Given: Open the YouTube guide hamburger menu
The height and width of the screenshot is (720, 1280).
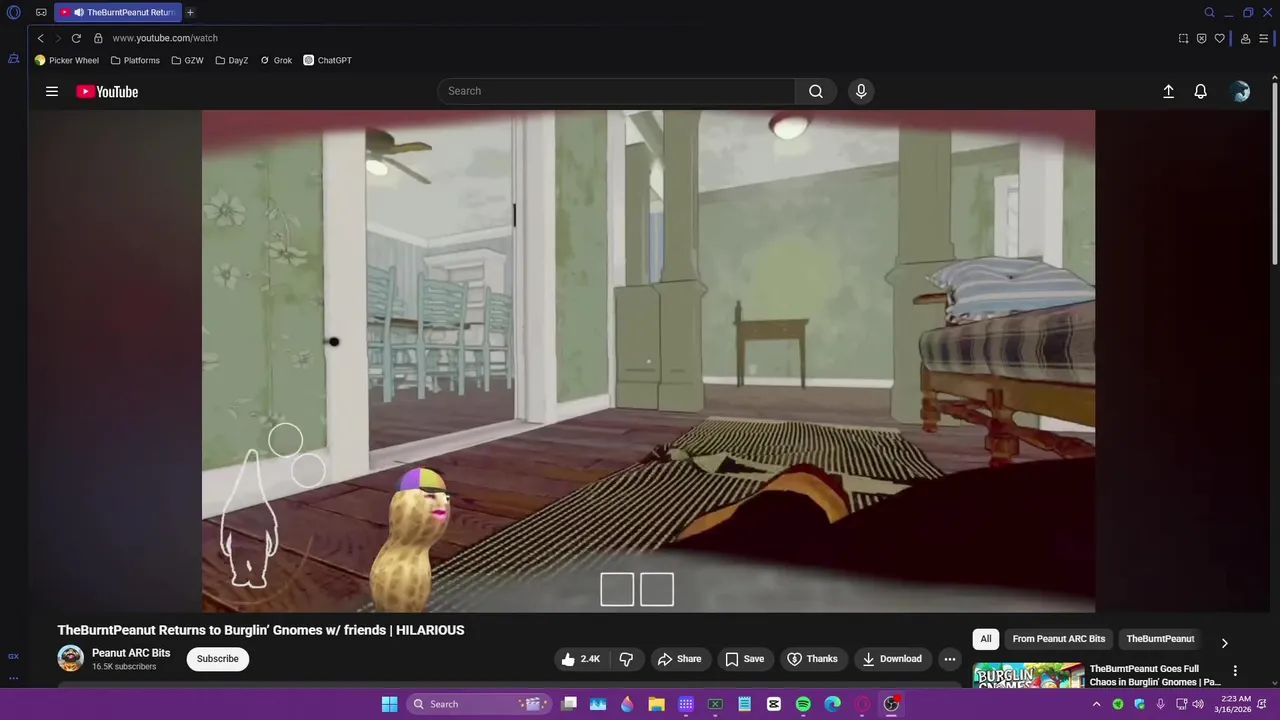Looking at the screenshot, I should tap(52, 91).
